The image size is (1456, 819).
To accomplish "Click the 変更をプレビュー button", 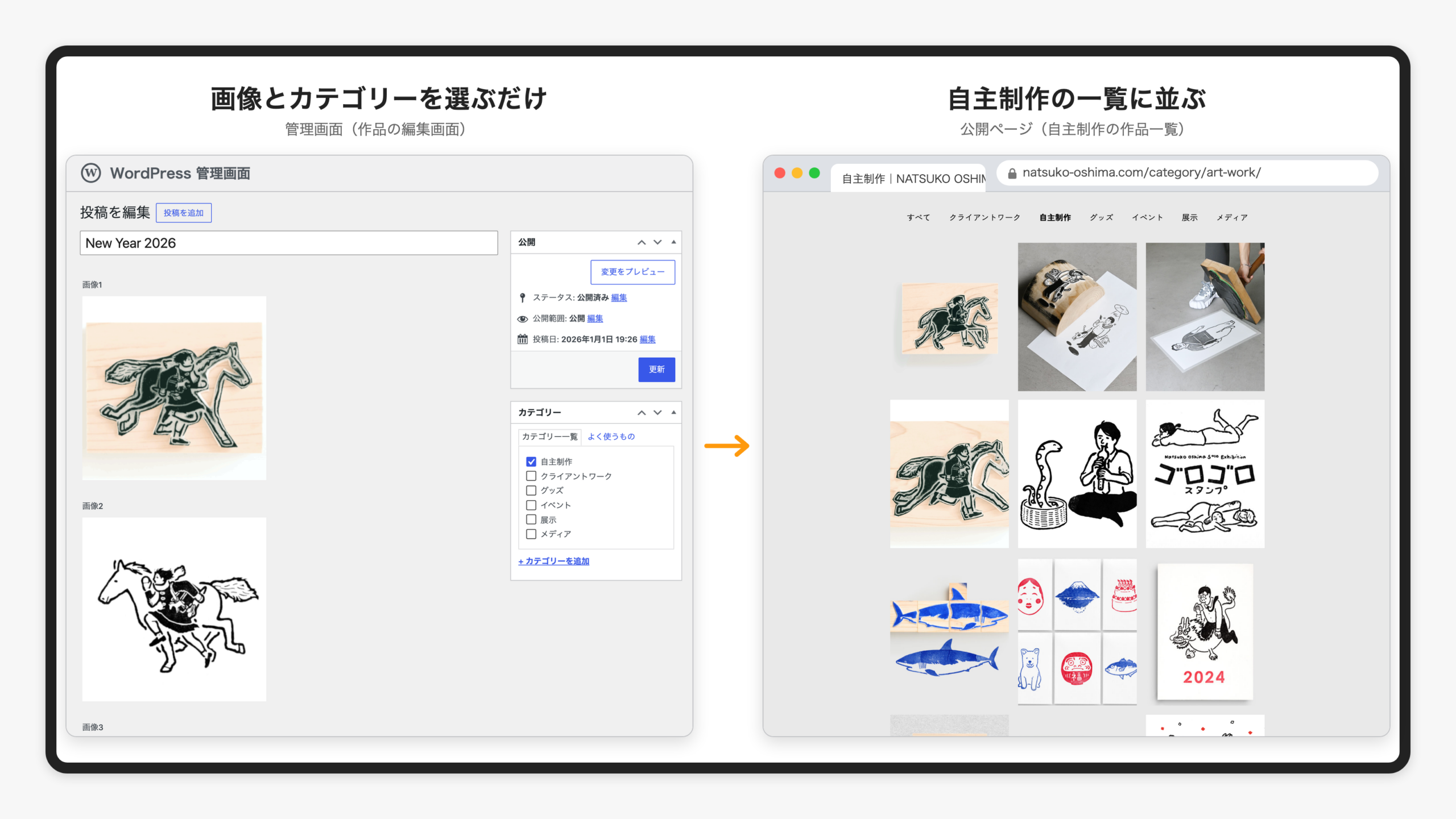I will [x=633, y=272].
